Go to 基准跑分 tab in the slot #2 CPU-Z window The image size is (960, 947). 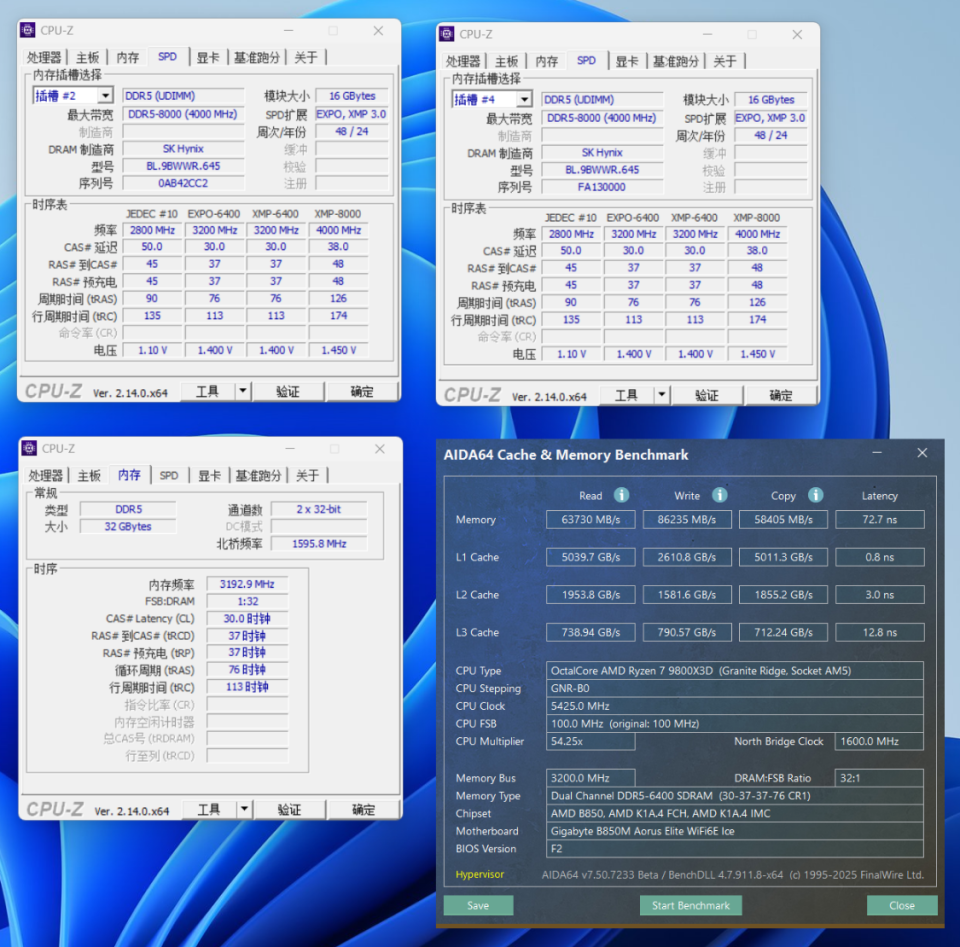[x=257, y=58]
